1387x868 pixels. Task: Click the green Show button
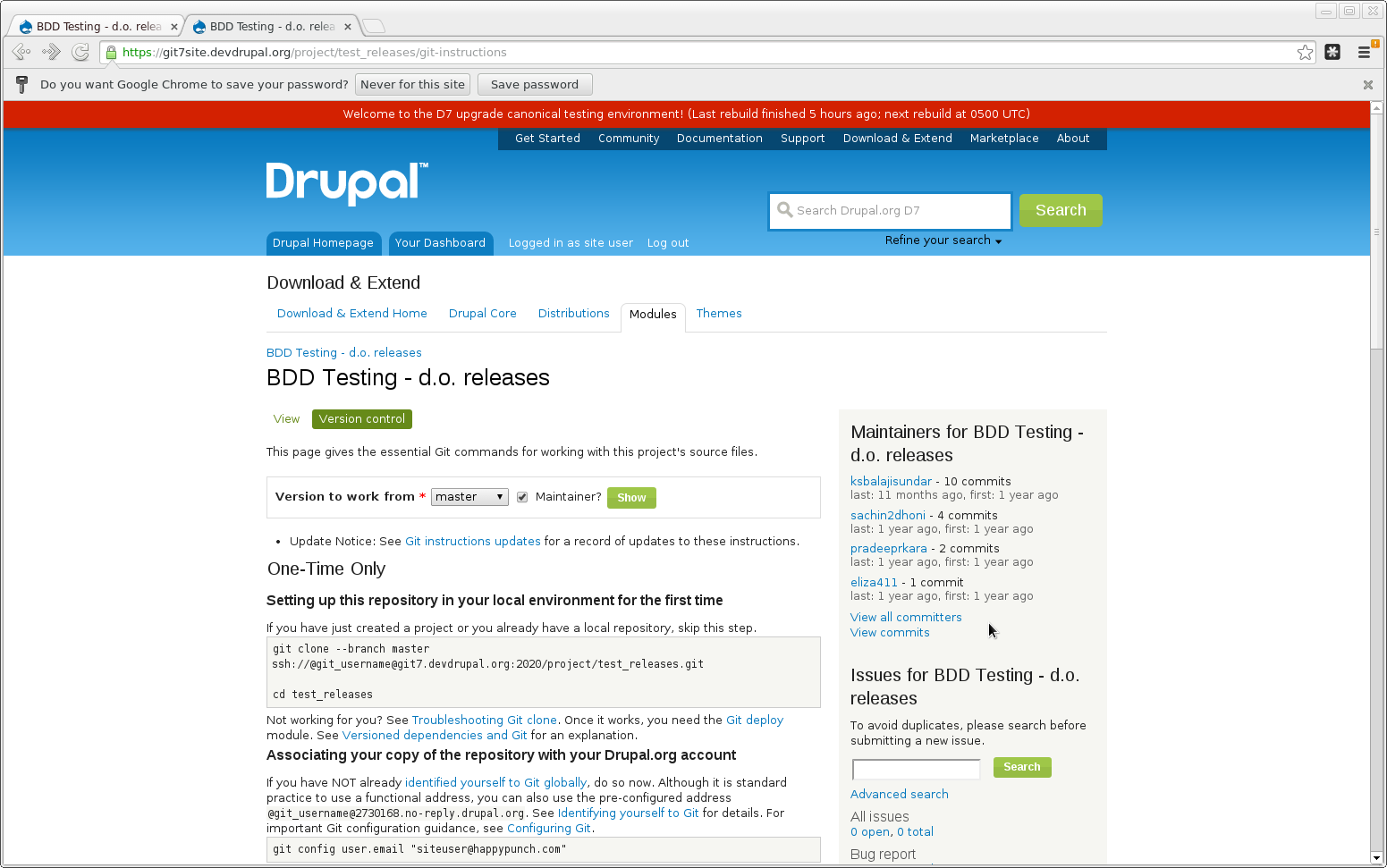631,497
